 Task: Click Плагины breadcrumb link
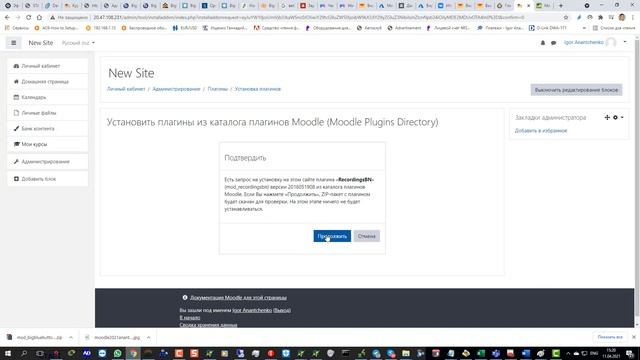pyautogui.click(x=218, y=89)
